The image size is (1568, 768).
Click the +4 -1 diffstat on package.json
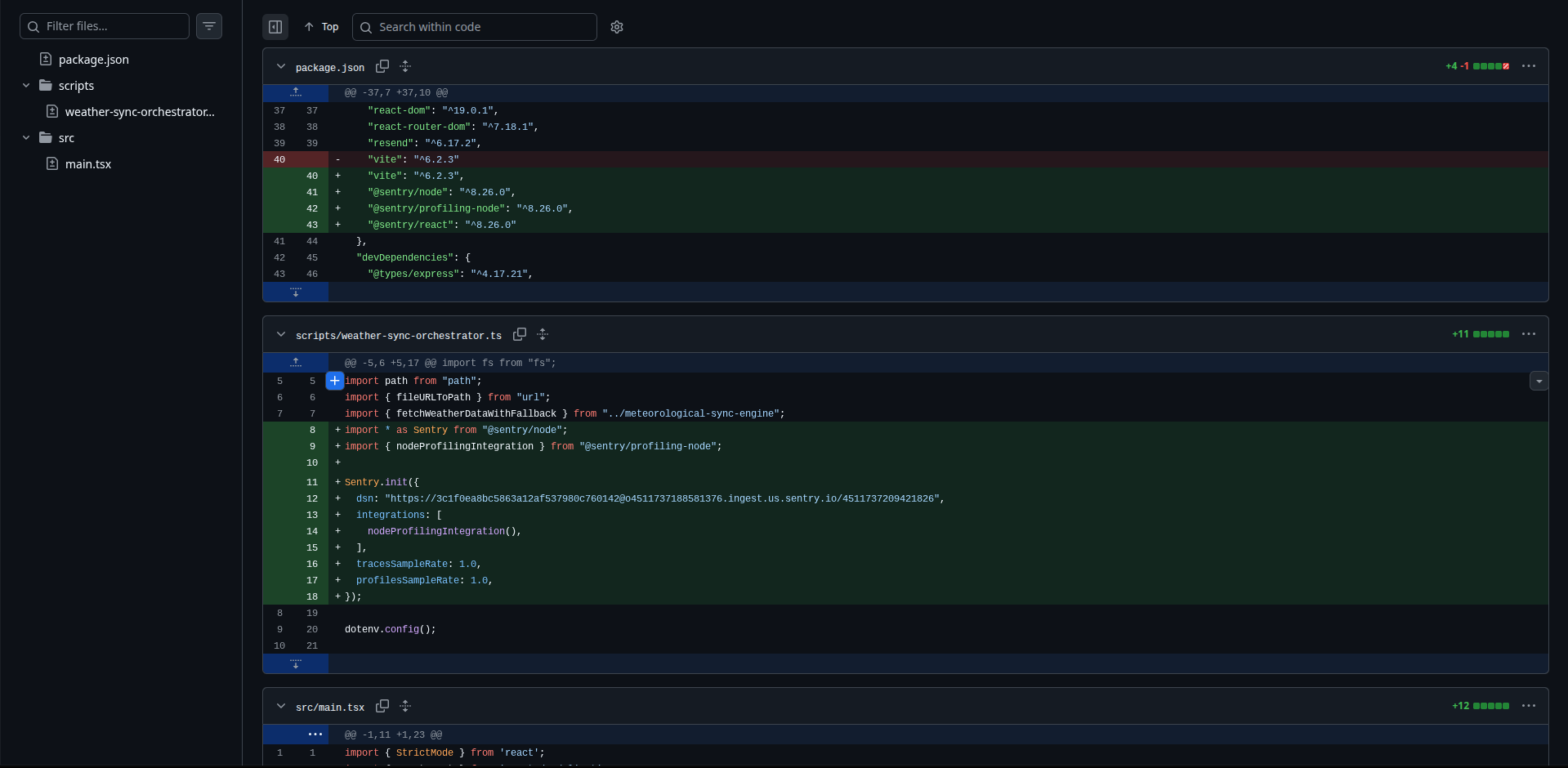(x=1477, y=66)
